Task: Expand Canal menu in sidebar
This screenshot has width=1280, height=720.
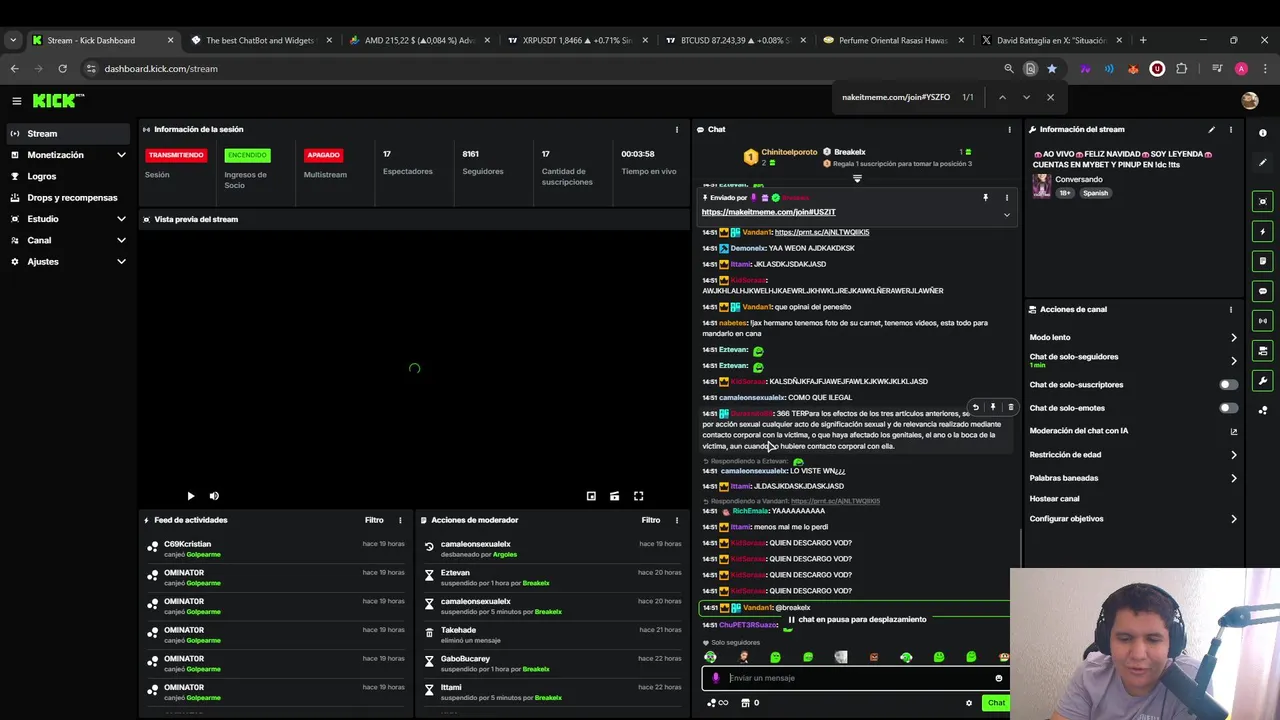Action: (x=67, y=240)
